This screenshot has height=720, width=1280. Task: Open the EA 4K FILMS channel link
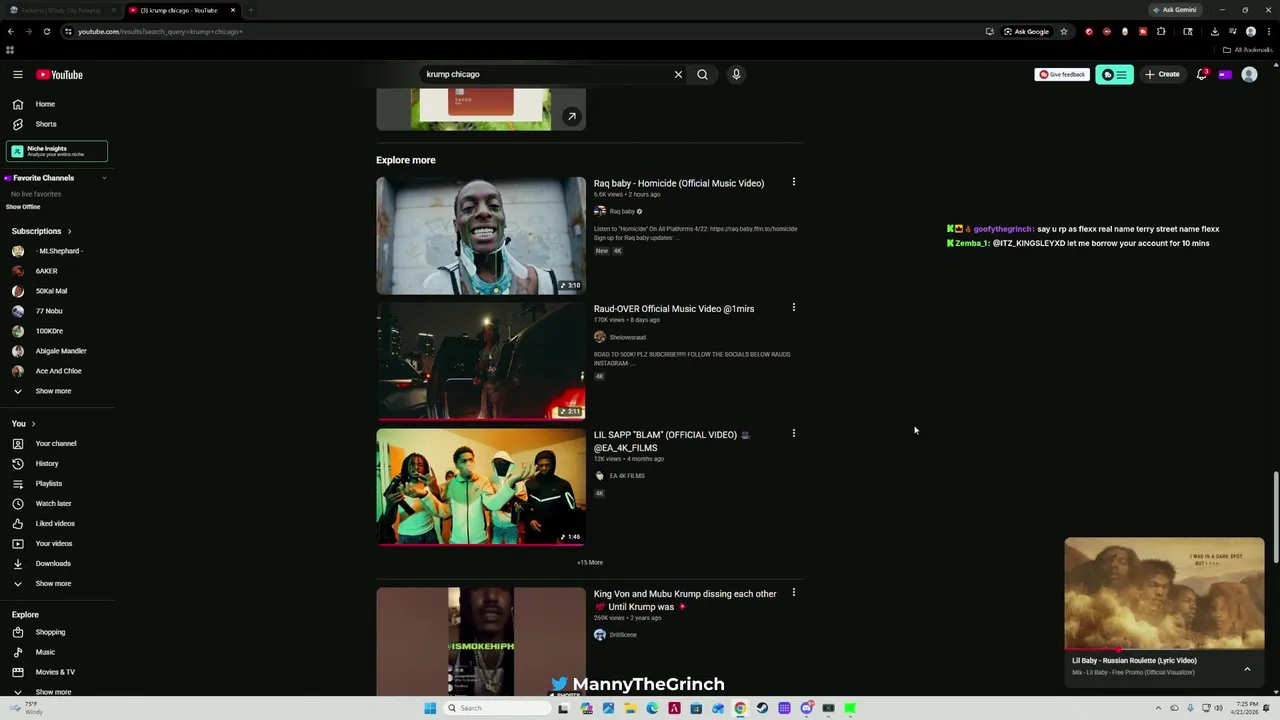coord(627,476)
